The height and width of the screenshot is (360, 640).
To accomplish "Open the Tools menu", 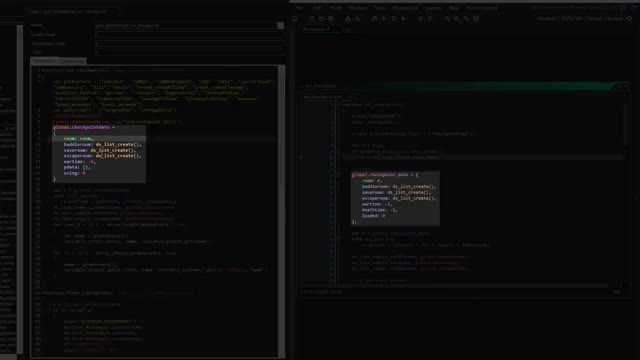I will pyautogui.click(x=380, y=8).
